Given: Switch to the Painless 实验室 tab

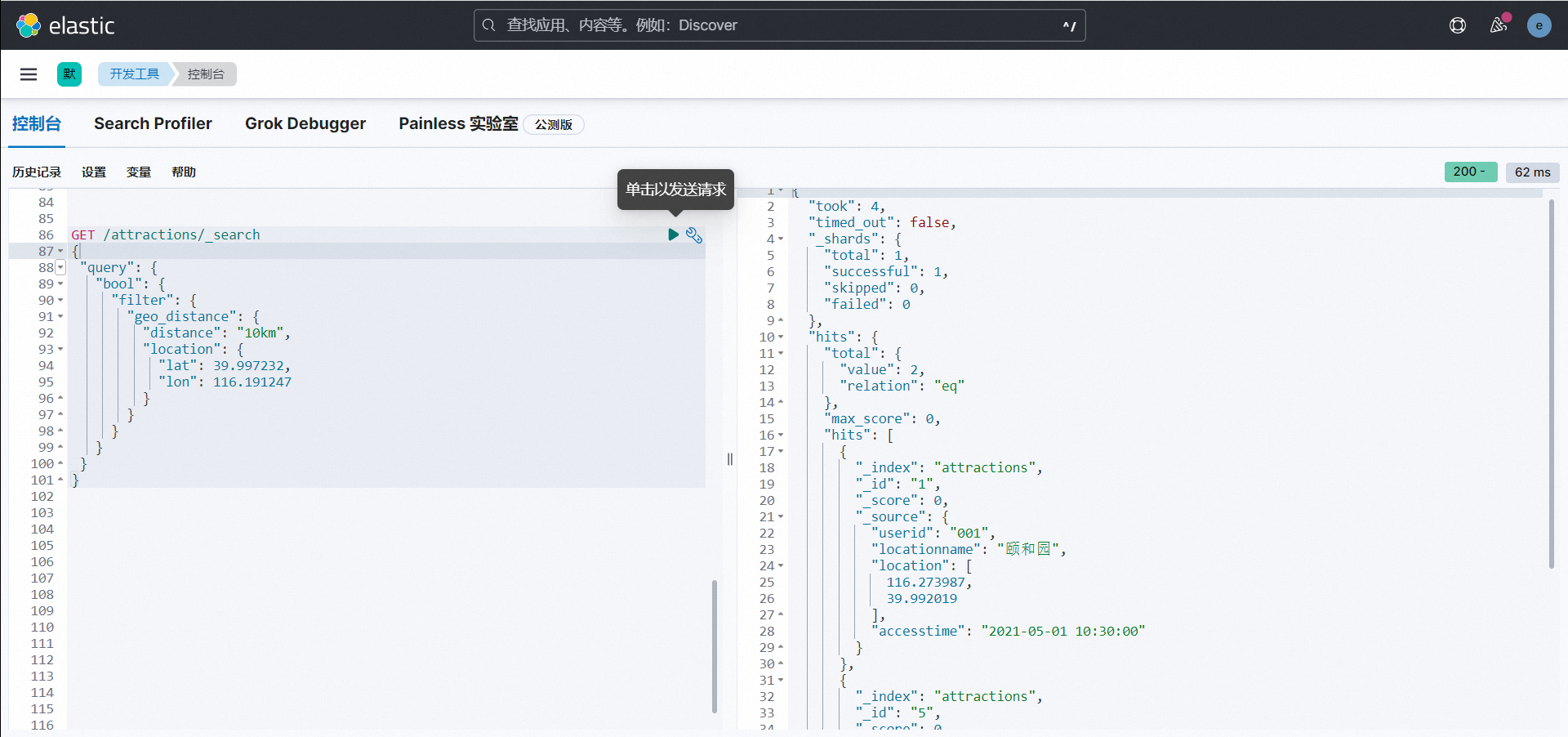Looking at the screenshot, I should point(458,123).
